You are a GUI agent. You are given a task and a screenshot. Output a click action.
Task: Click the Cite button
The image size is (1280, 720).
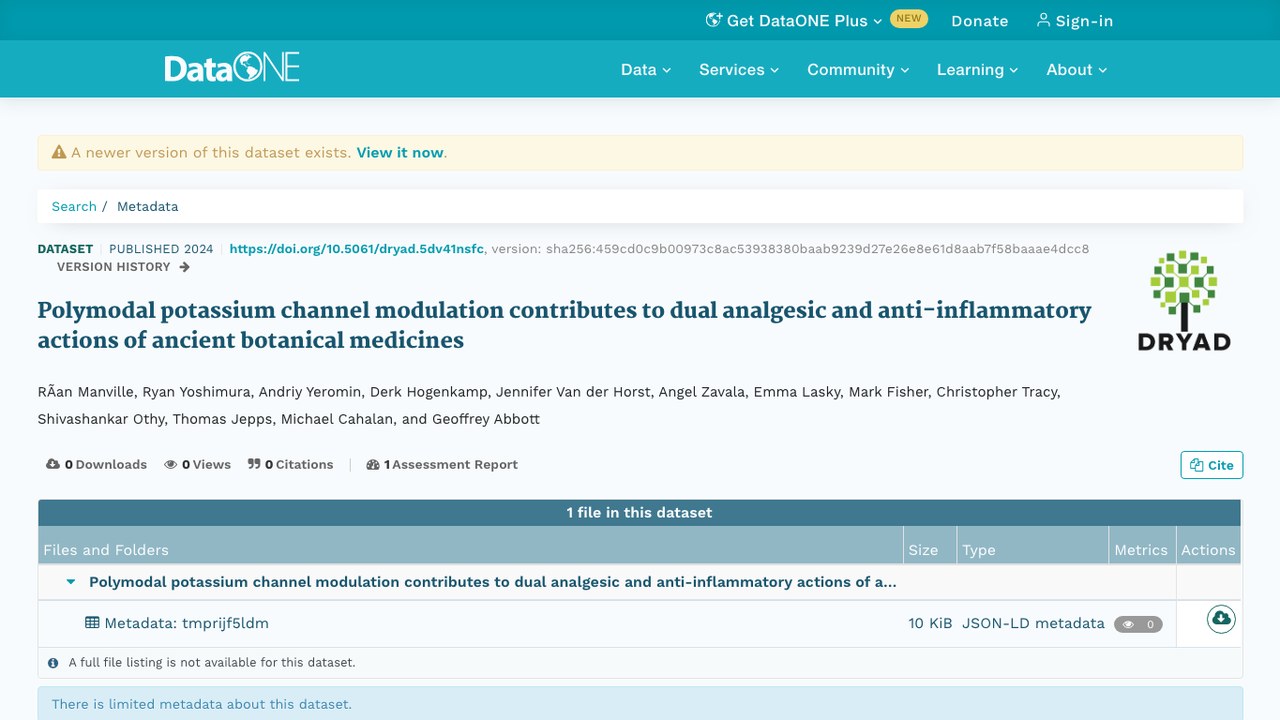[1212, 465]
